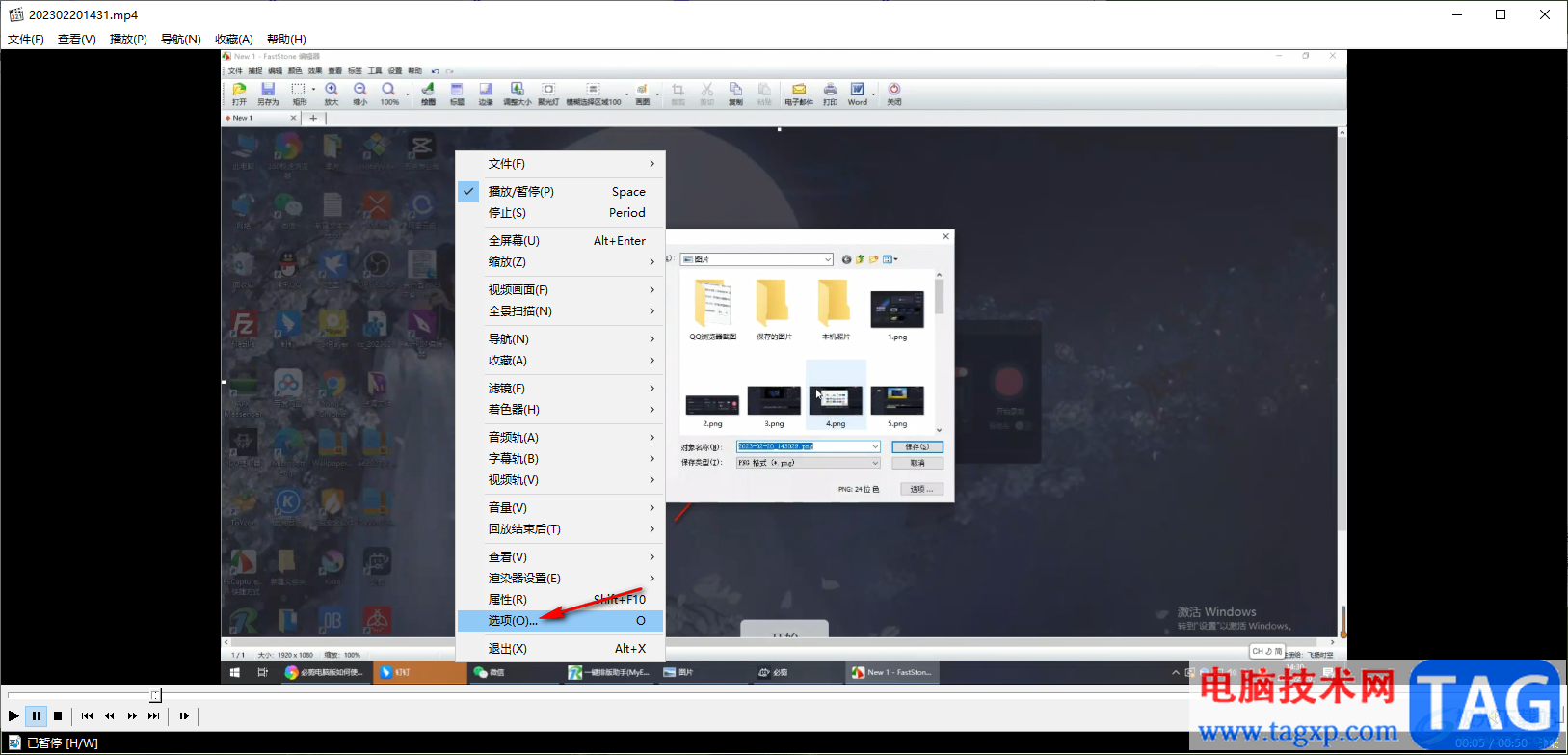Viewport: 1568px width, 755px height.
Task: Open the 播放(P) menu in the menu bar
Action: coord(128,40)
